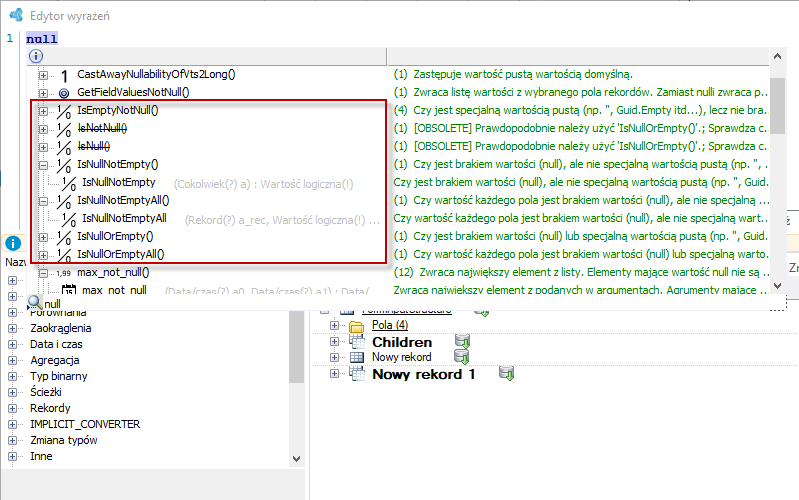Select the Rekordy category label
Viewport: 799px width, 500px height.
click(50, 408)
